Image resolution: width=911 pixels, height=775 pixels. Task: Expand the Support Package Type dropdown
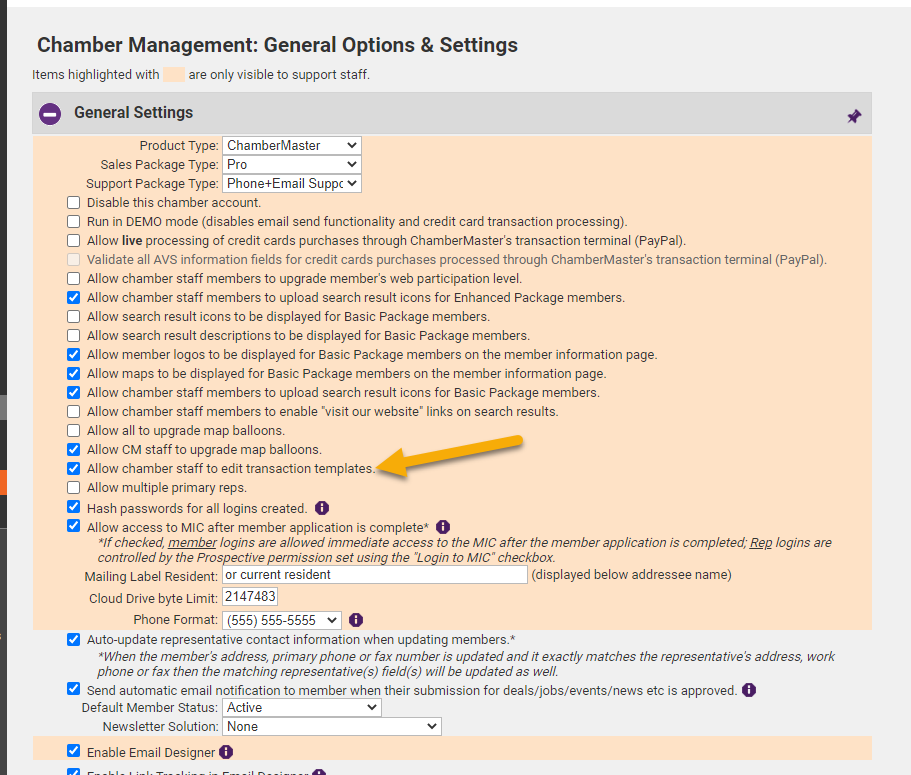coord(291,184)
